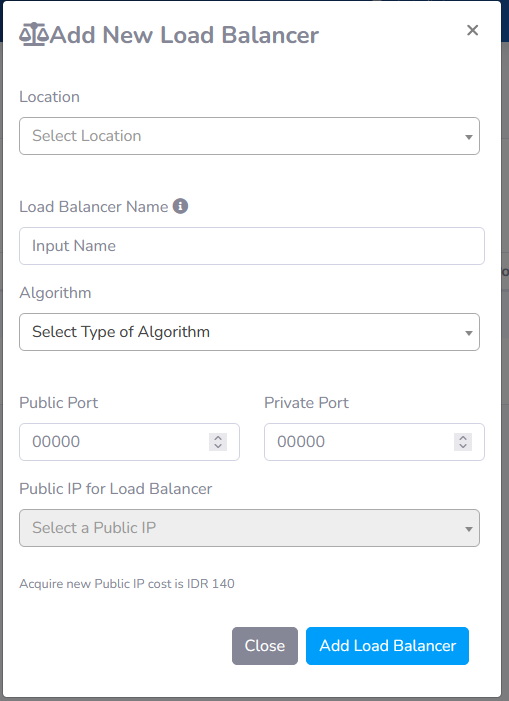This screenshot has width=509, height=701.
Task: Decrease the Private Port value with down arrow
Action: 463,446
